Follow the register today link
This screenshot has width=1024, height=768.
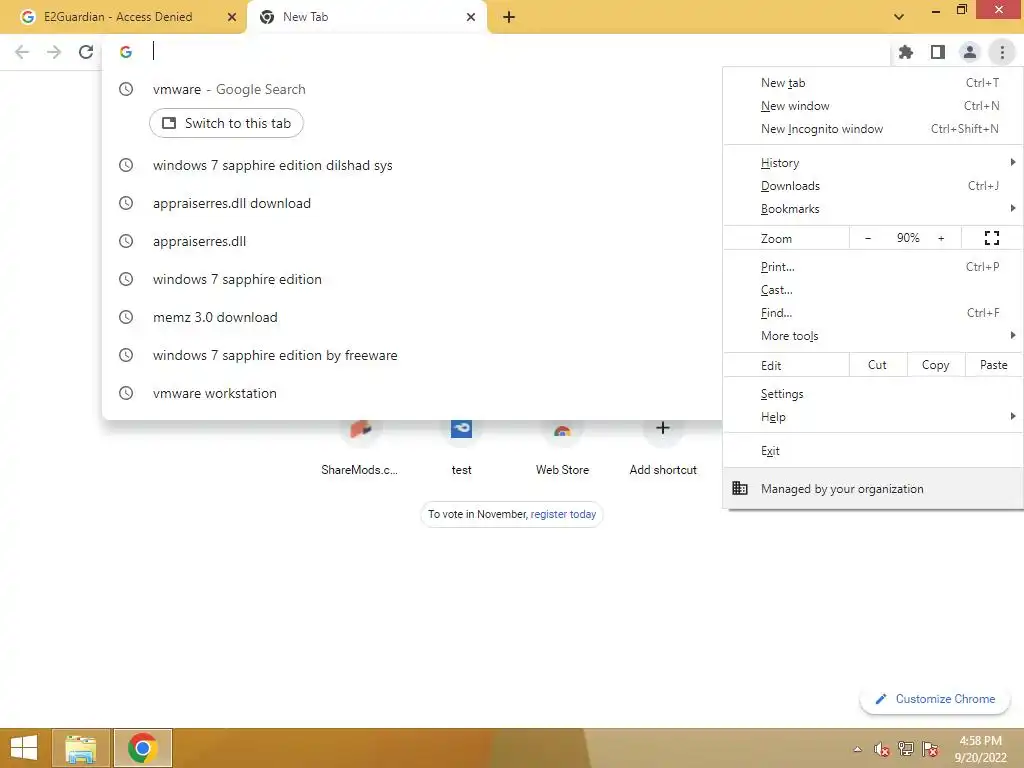563,514
